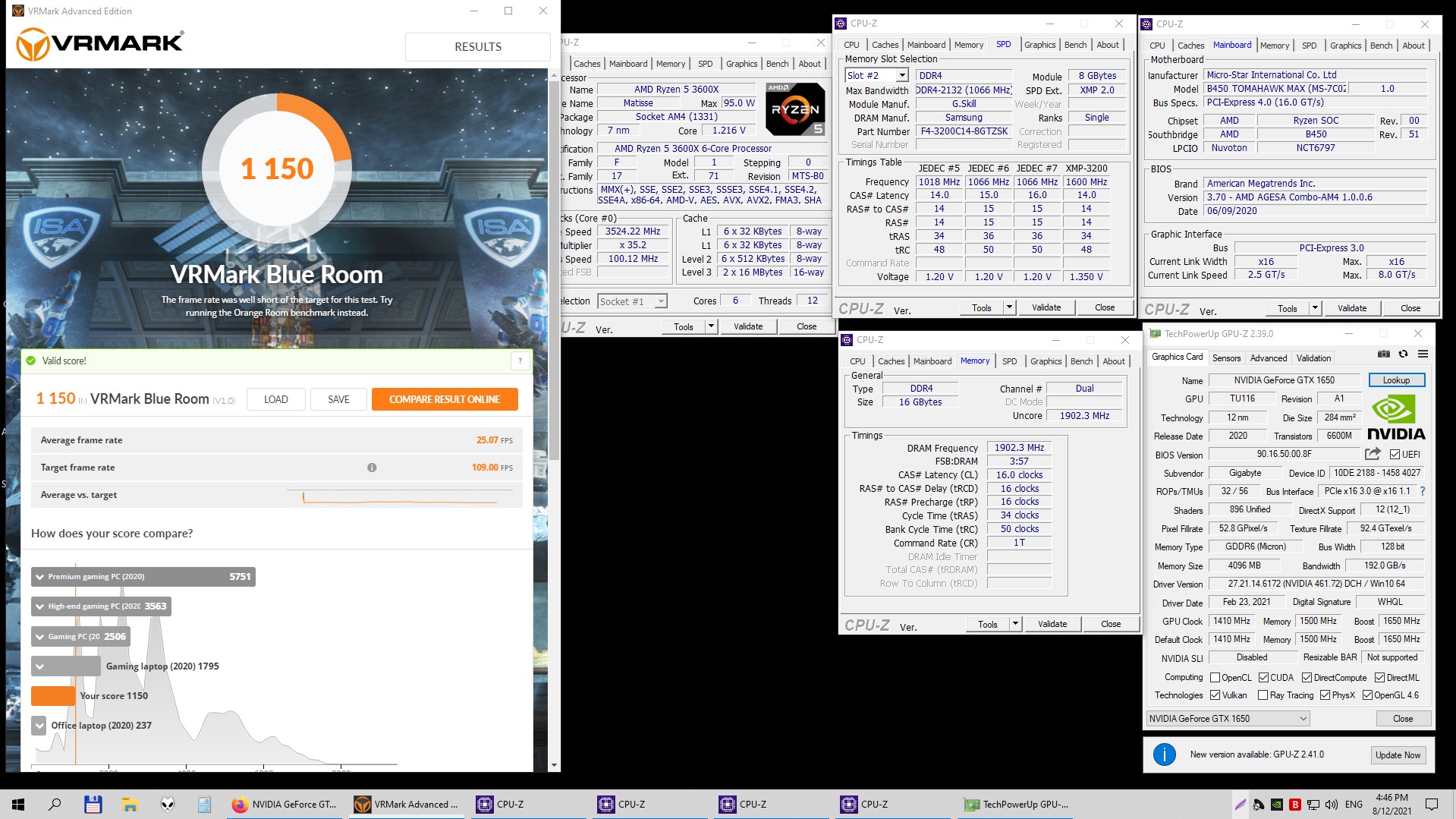
Task: Expand the Office laptop (2020) comparison
Action: point(39,726)
